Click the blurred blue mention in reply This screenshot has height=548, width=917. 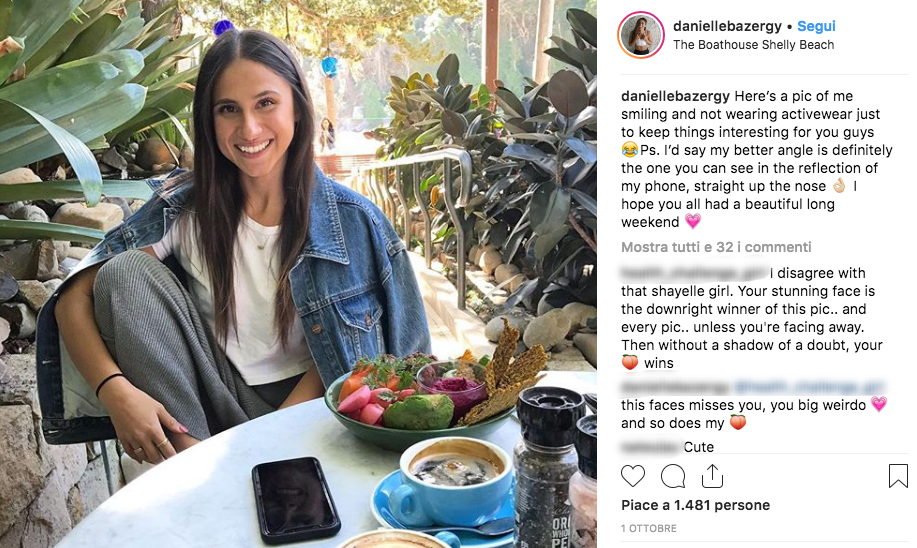(809, 387)
